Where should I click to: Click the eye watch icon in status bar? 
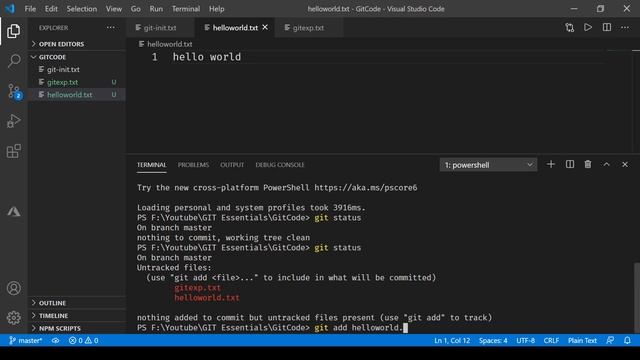(56, 340)
